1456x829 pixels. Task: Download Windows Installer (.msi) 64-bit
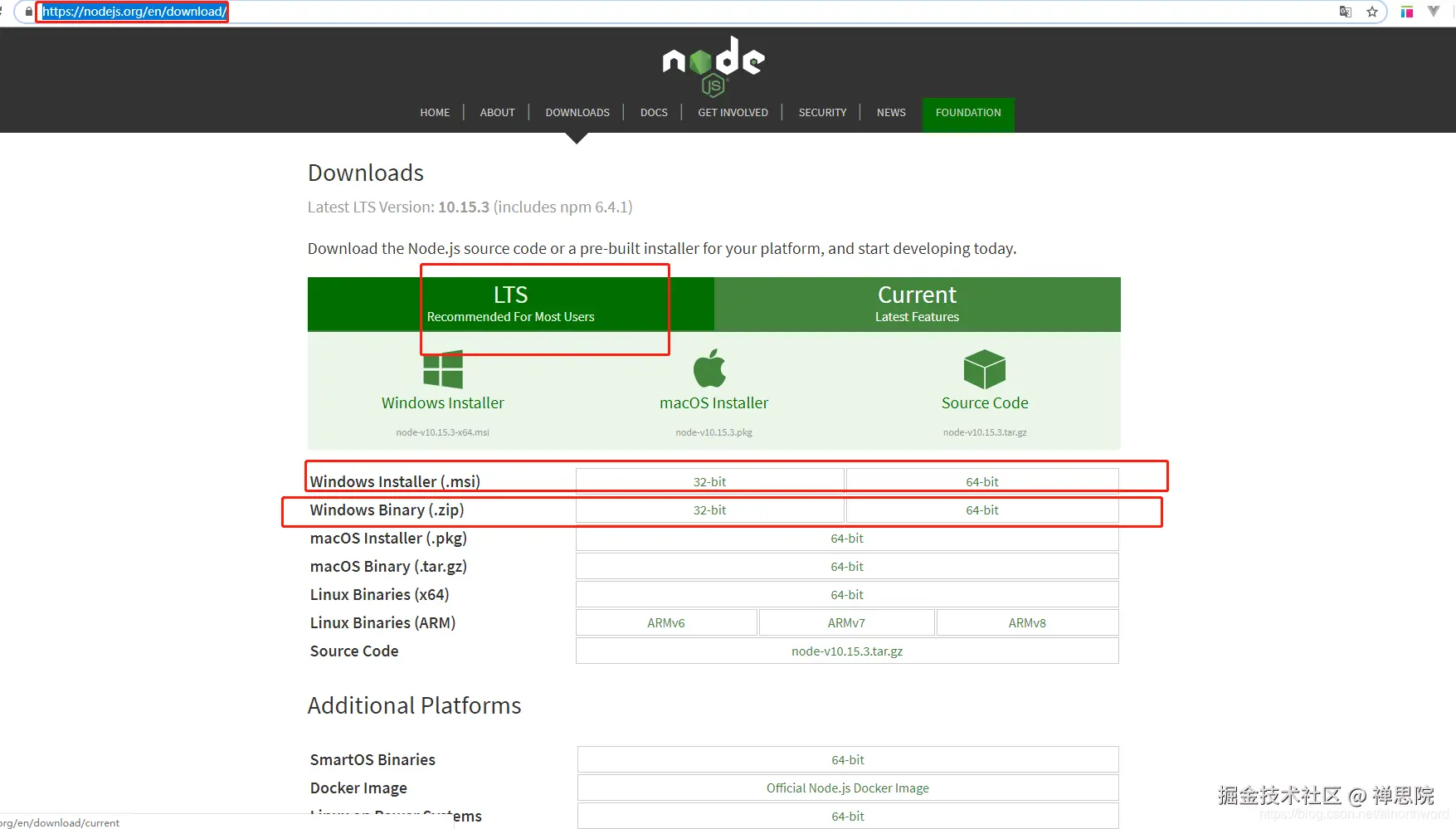982,482
